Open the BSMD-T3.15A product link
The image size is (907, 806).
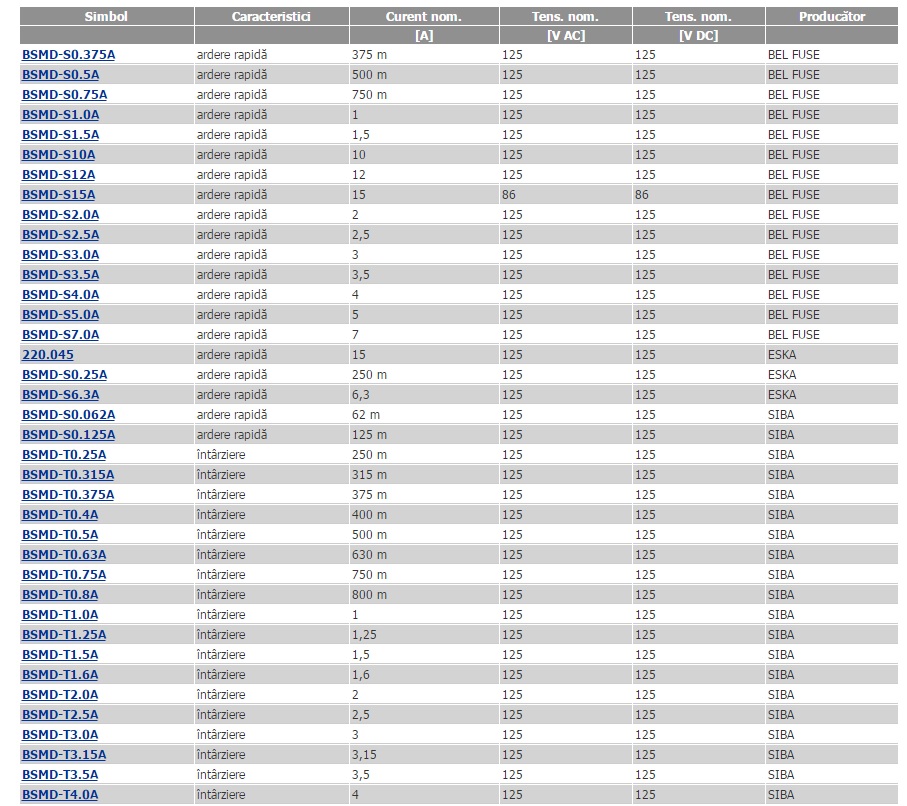[x=64, y=755]
